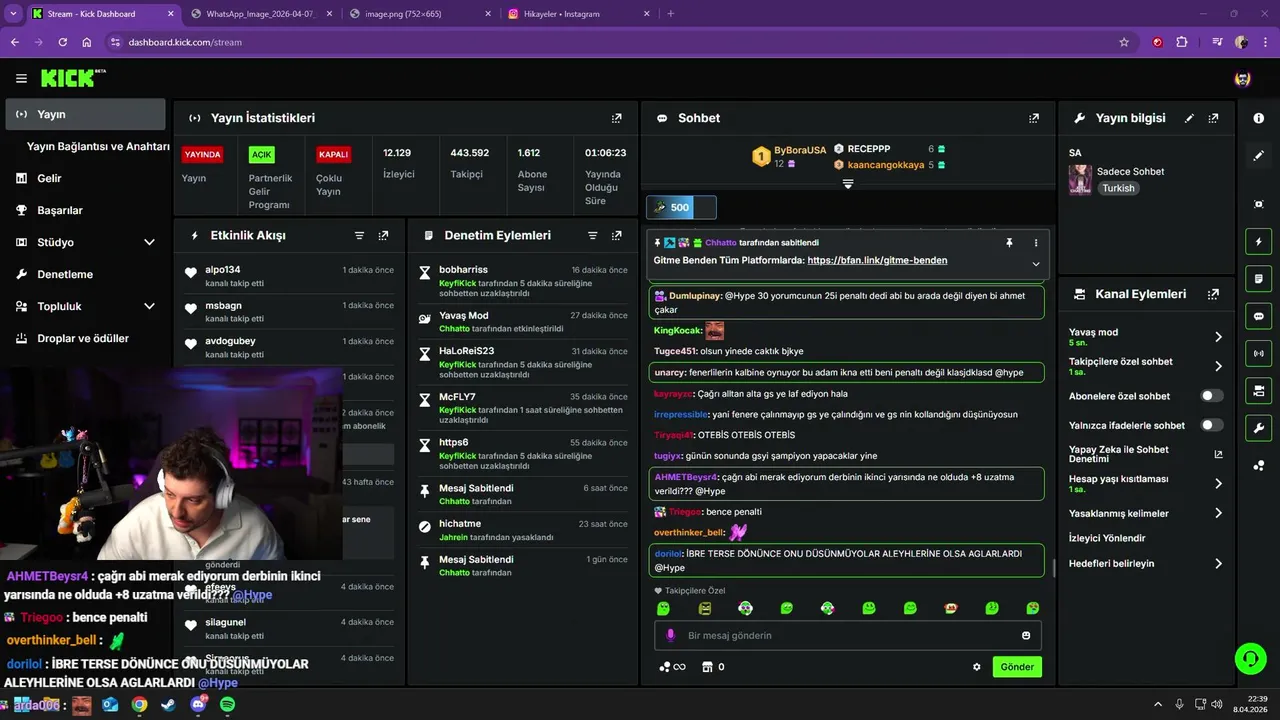1280x720 pixels.
Task: Open browser tab search dropdown
Action: pyautogui.click(x=13, y=14)
